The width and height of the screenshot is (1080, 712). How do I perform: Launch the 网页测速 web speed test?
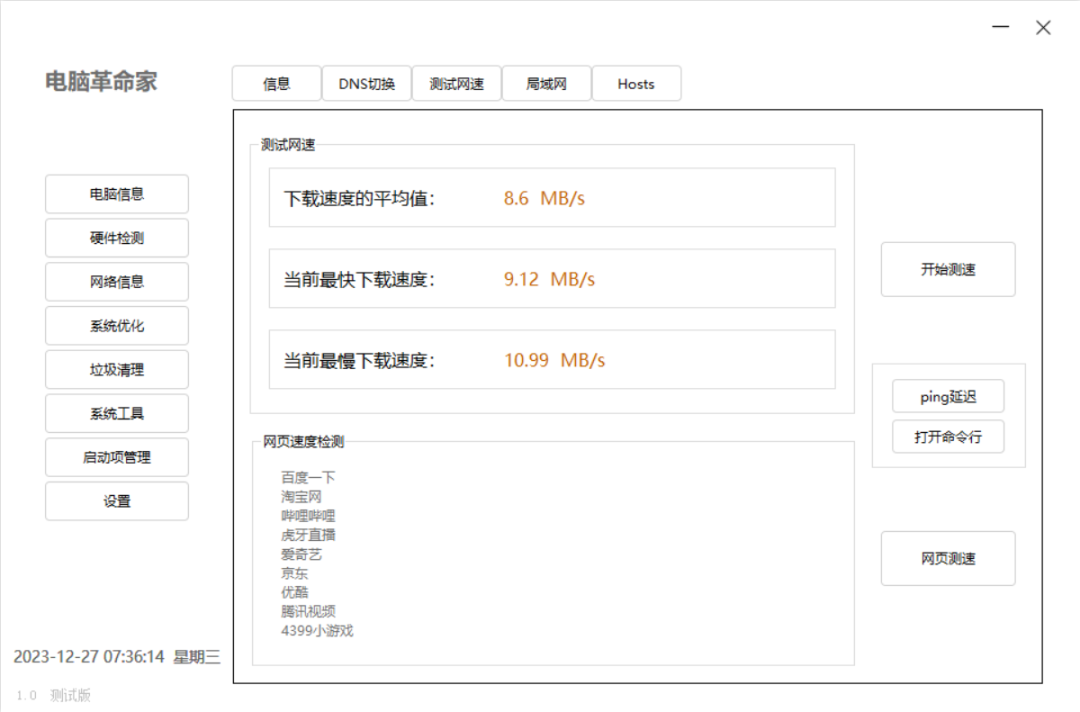point(948,559)
